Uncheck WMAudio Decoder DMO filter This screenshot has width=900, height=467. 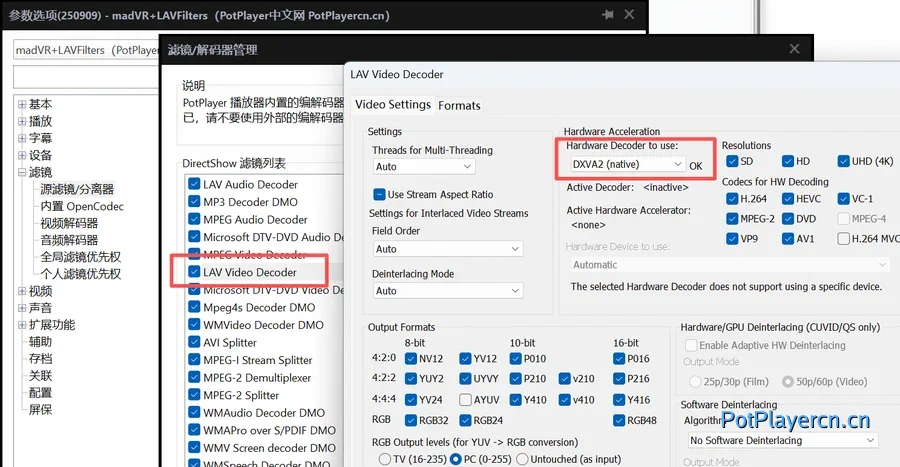coord(194,412)
